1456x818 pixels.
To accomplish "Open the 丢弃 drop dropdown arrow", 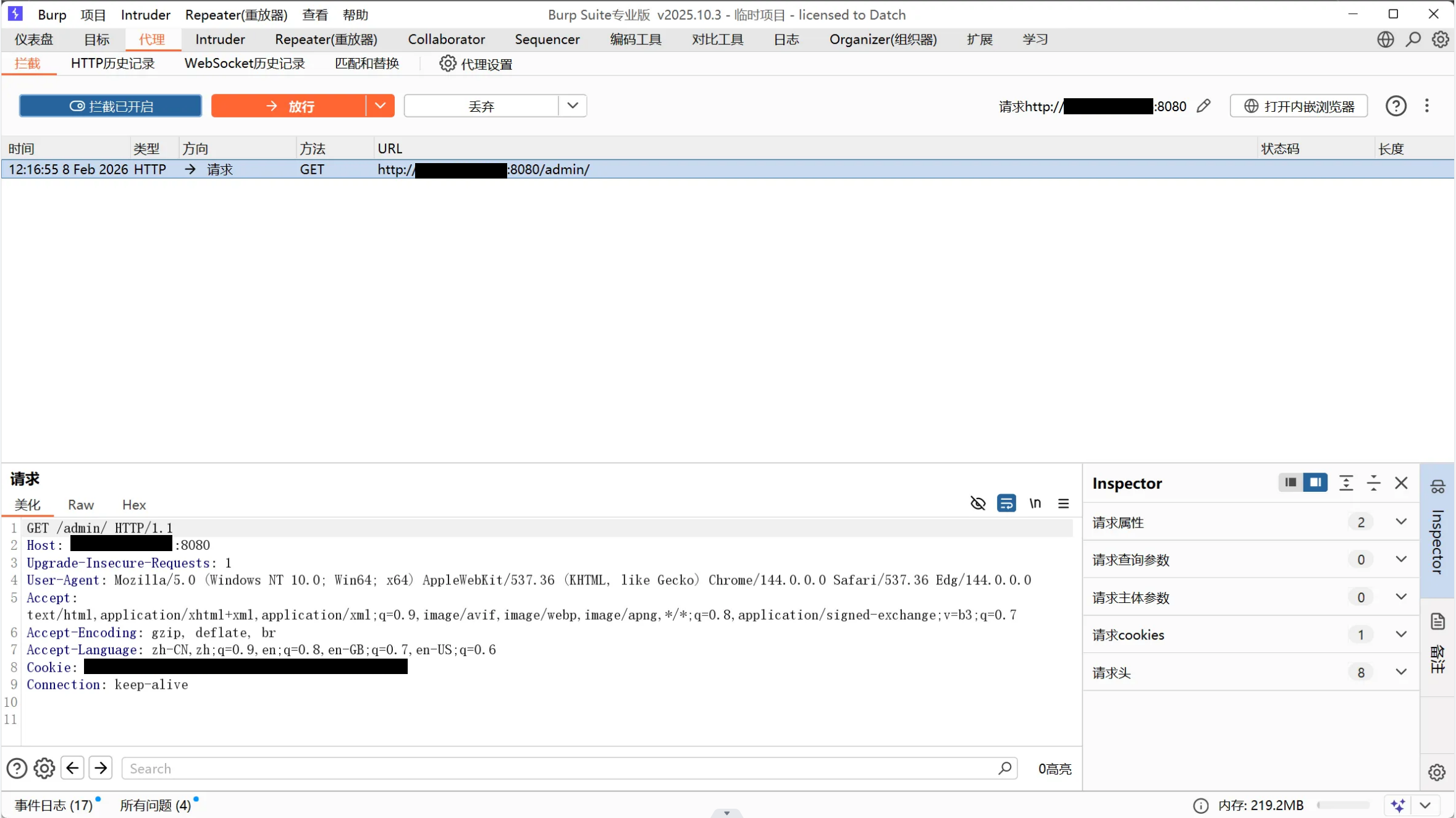I will click(x=573, y=106).
